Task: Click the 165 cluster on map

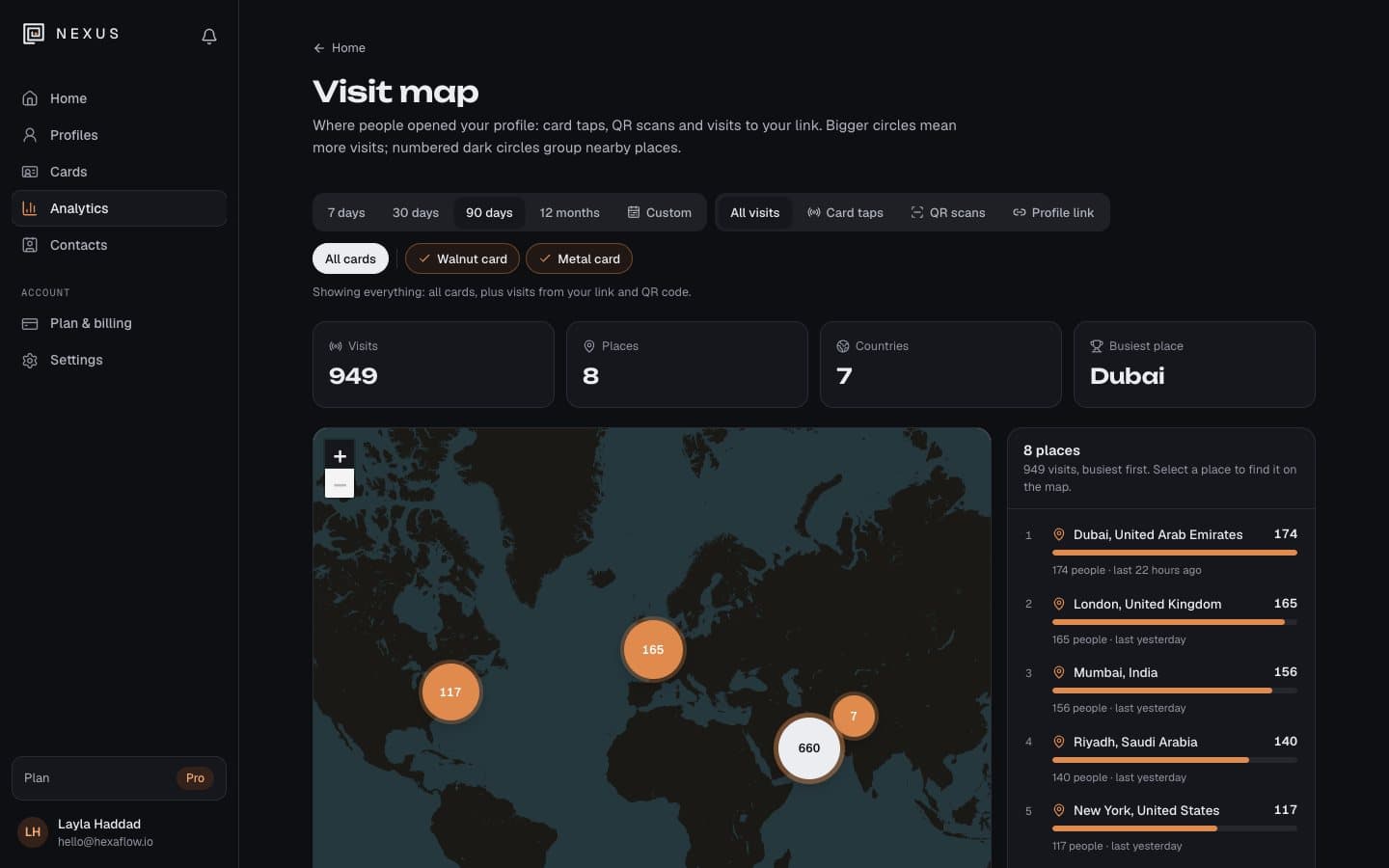Action: pyautogui.click(x=653, y=649)
